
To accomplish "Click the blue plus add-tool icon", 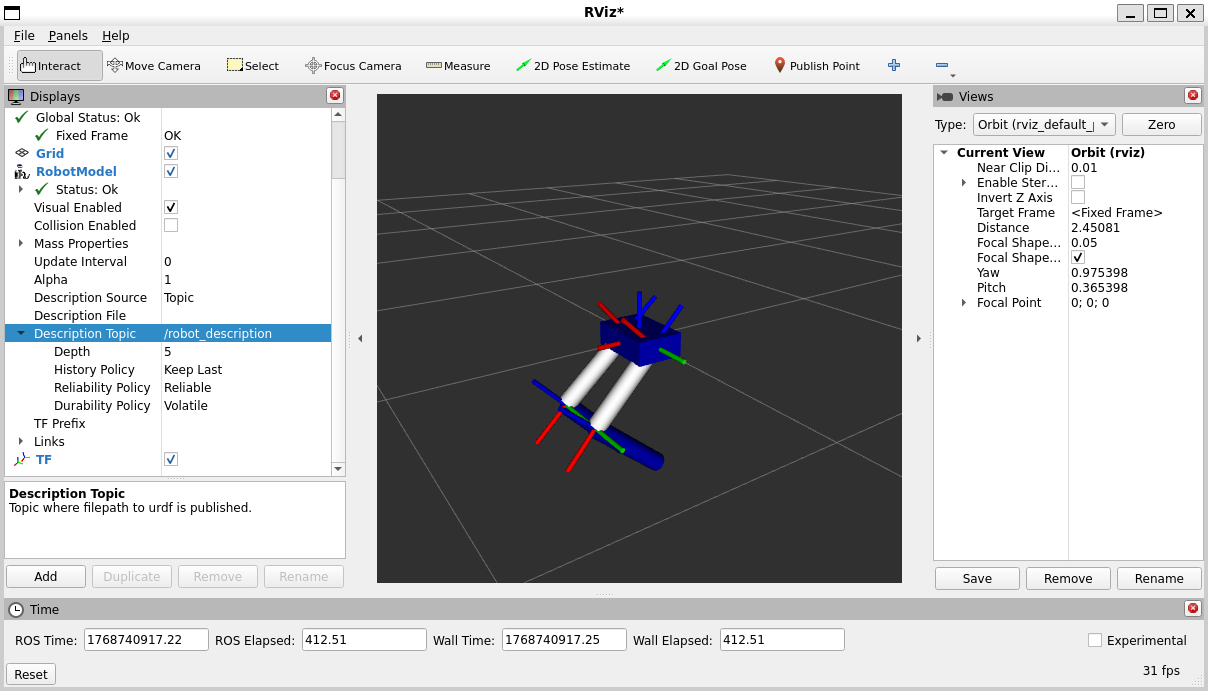I will 894,65.
